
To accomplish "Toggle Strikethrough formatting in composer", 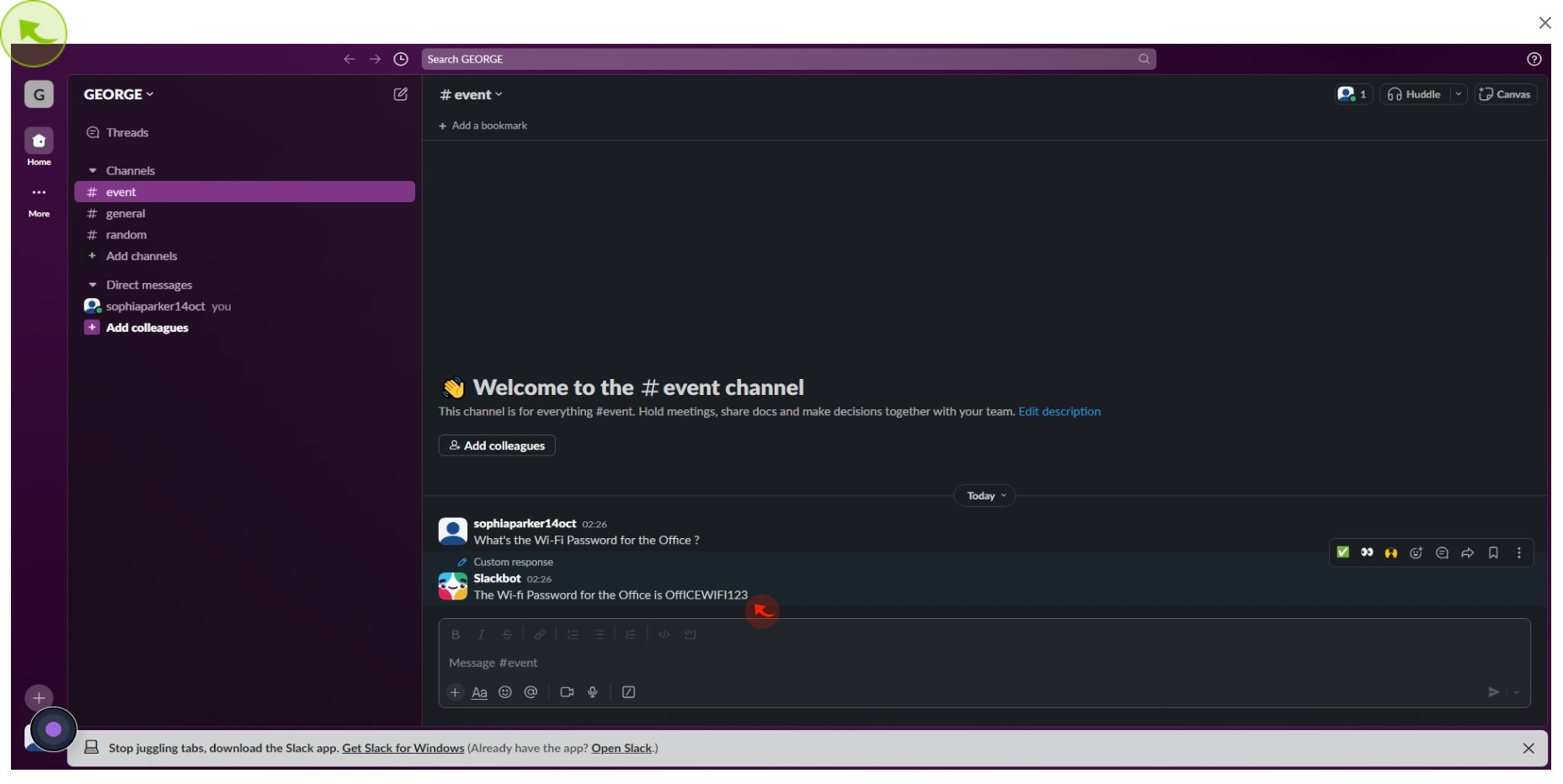I will (x=507, y=634).
